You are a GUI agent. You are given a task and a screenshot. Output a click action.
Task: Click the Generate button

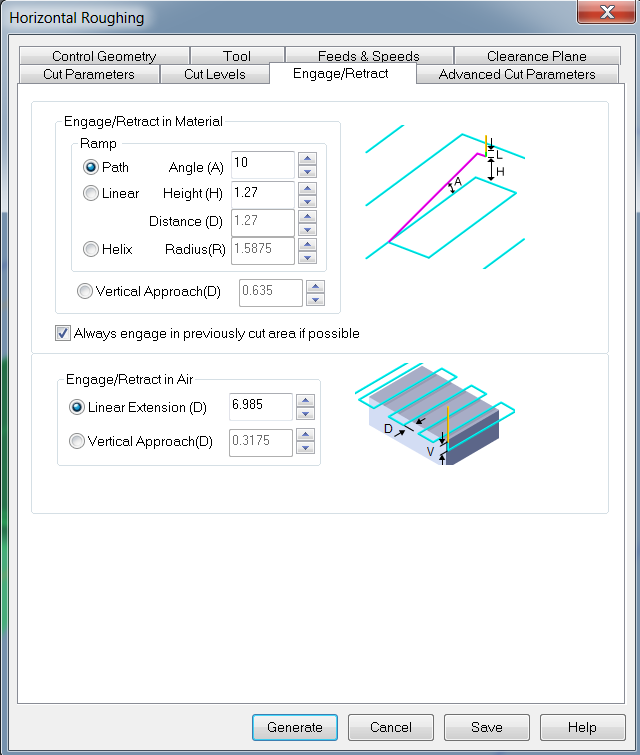[295, 727]
